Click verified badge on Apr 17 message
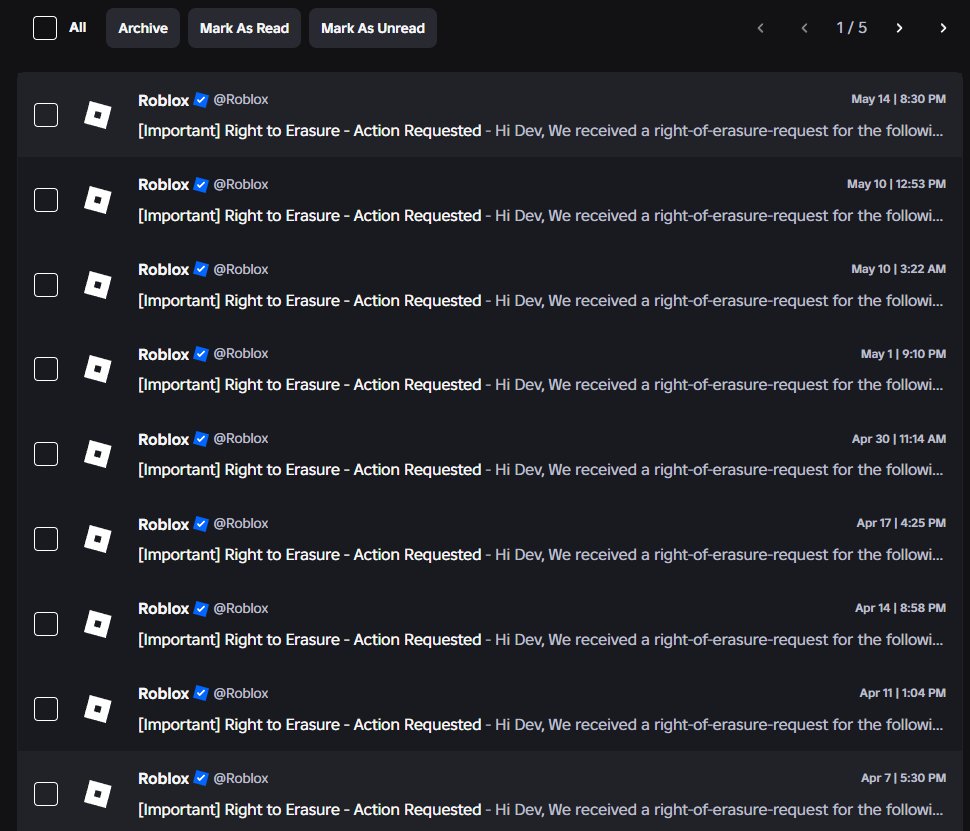Viewport: 970px width, 831px height. (201, 523)
